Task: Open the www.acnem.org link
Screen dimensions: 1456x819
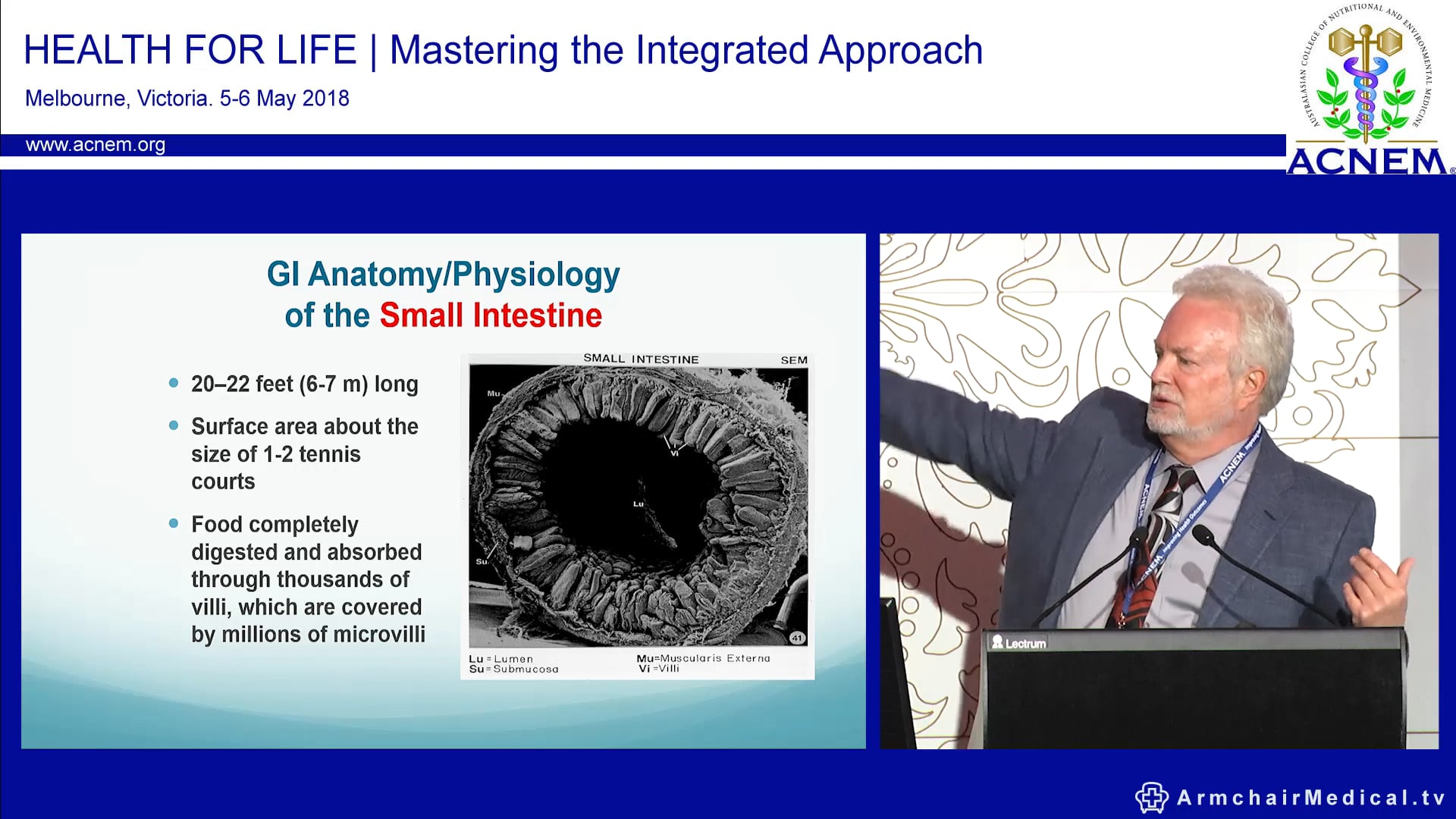Action: (96, 146)
